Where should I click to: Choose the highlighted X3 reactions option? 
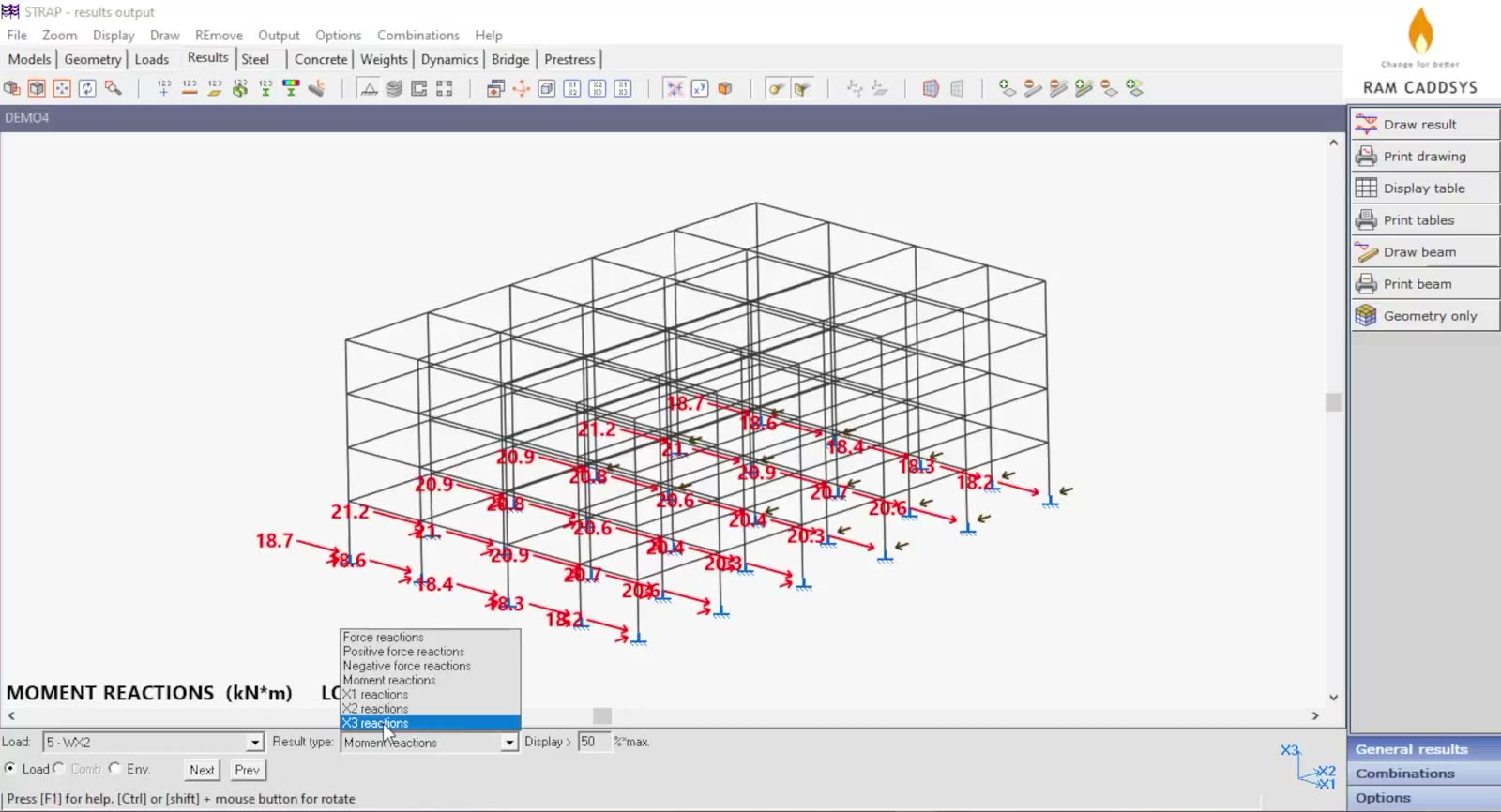430,723
